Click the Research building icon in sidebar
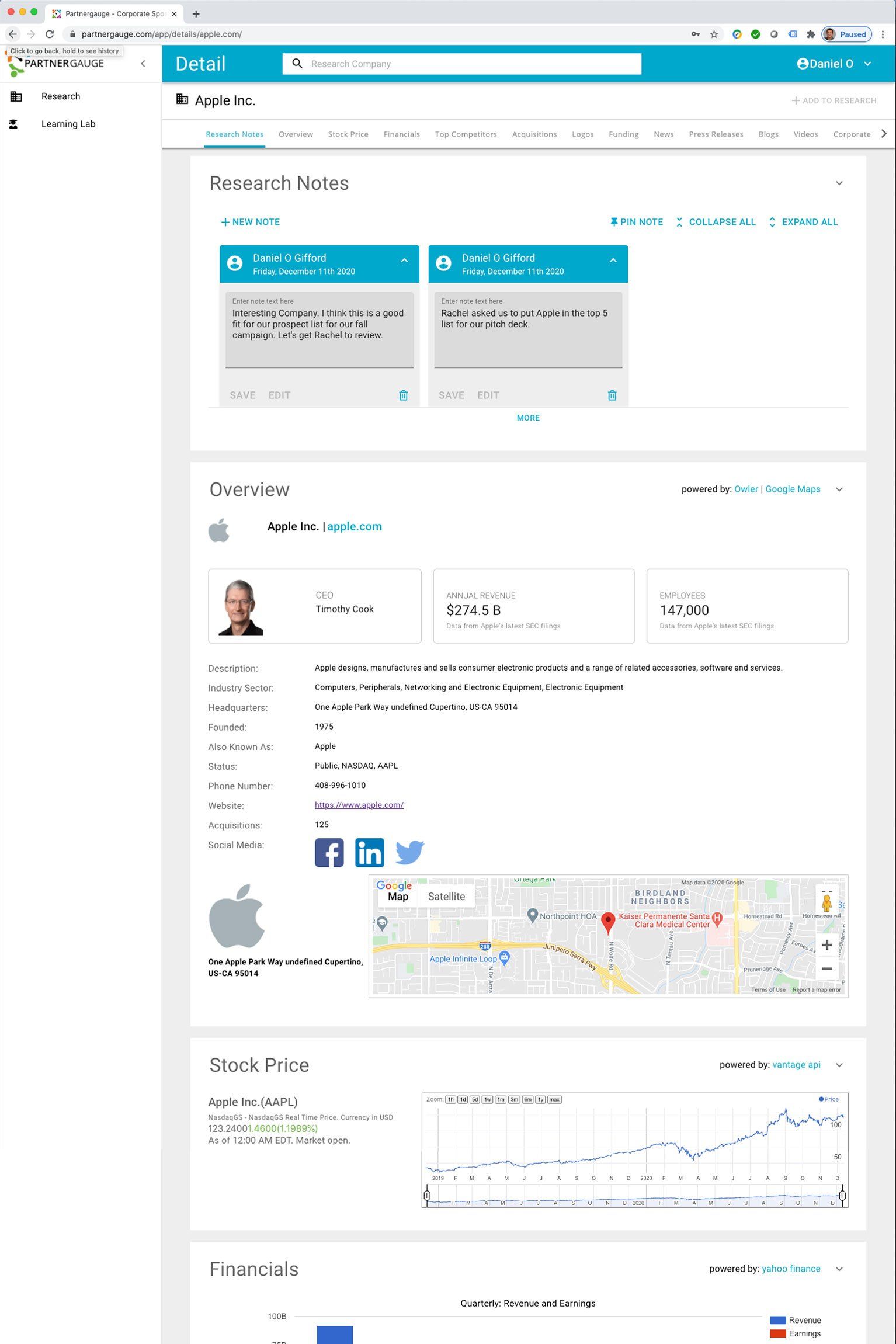The image size is (896, 1344). pos(16,96)
